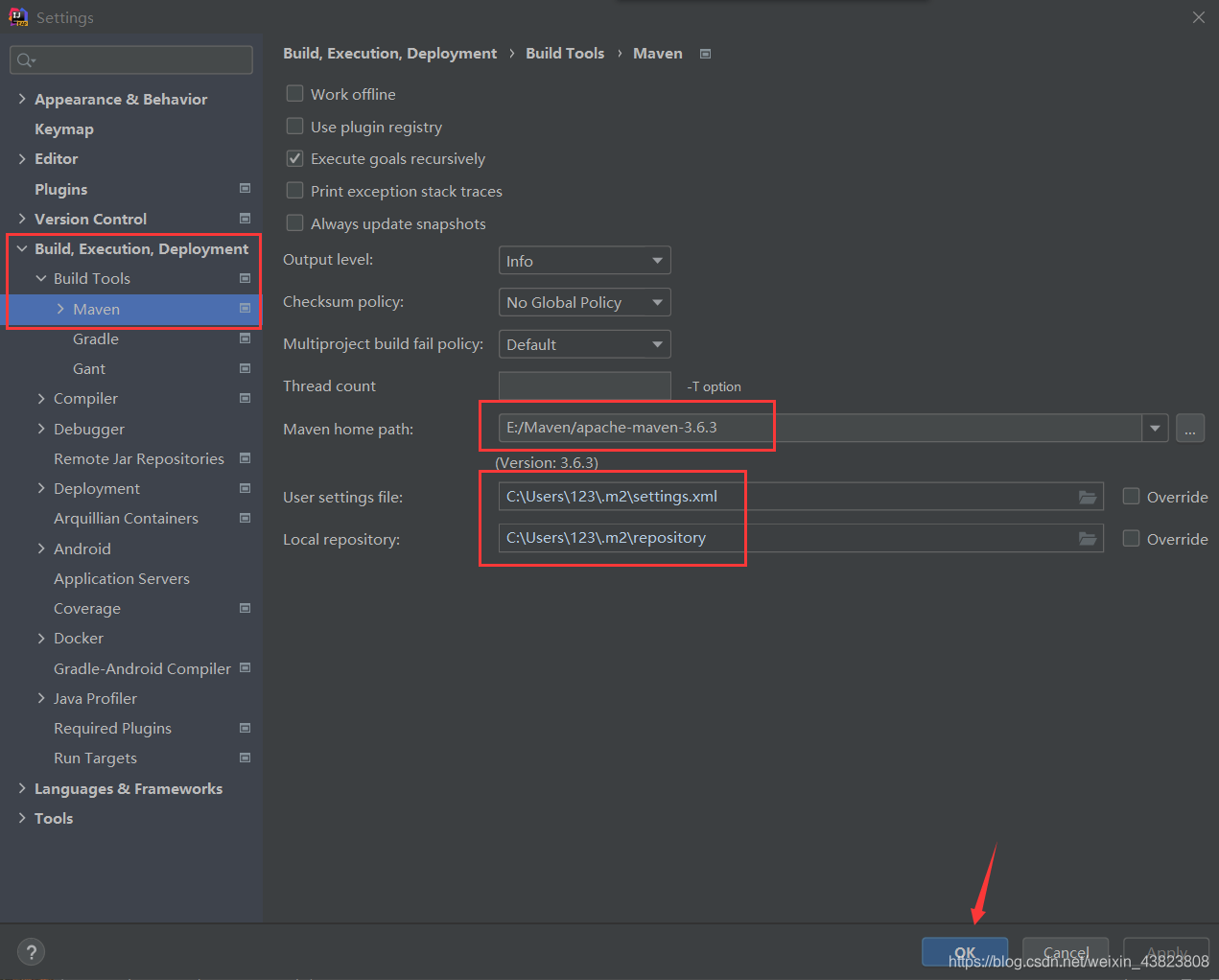Click the browse button for Maven home
The image size is (1219, 980).
click(x=1189, y=429)
